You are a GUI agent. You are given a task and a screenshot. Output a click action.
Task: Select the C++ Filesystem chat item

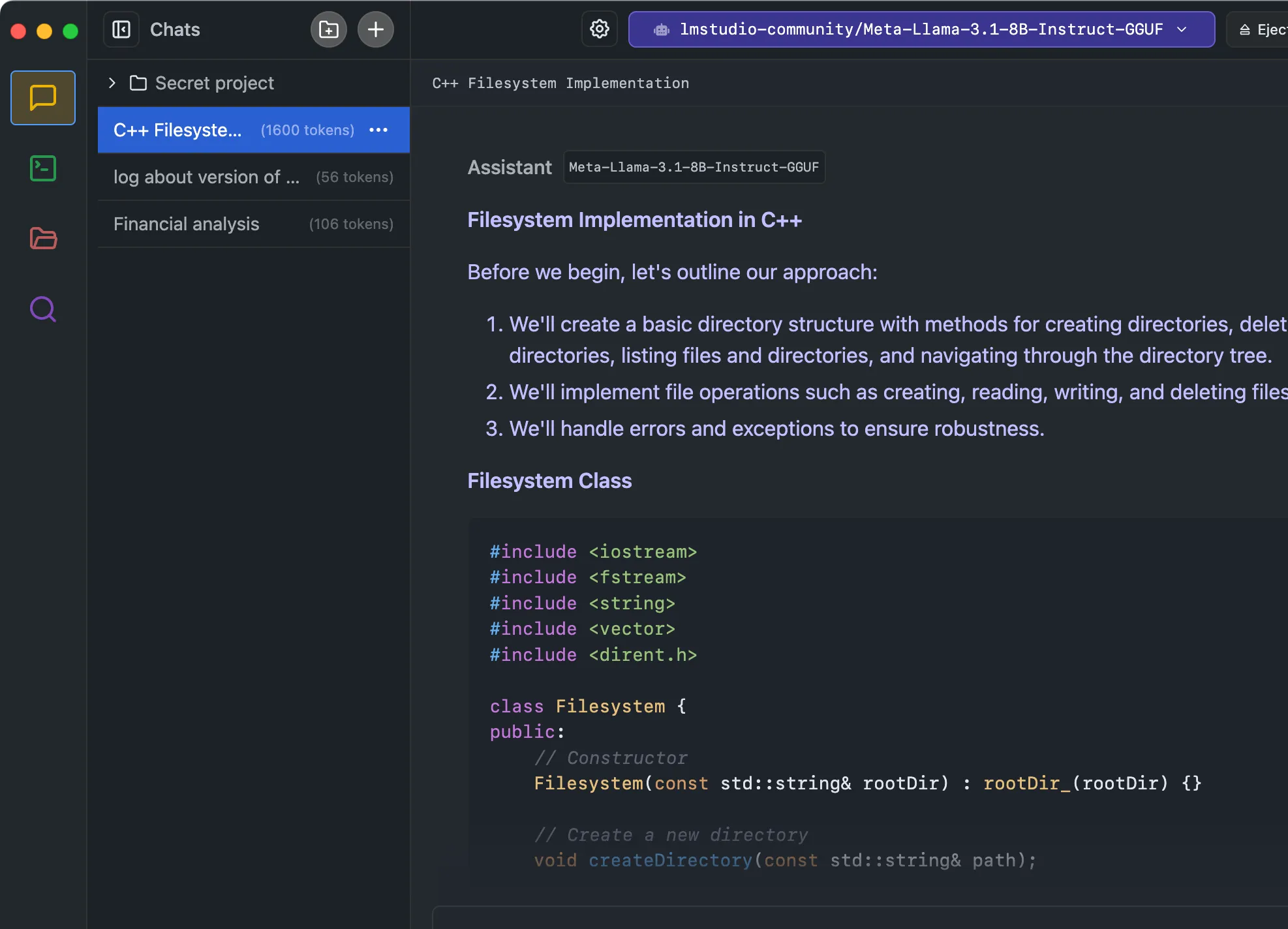tap(177, 130)
